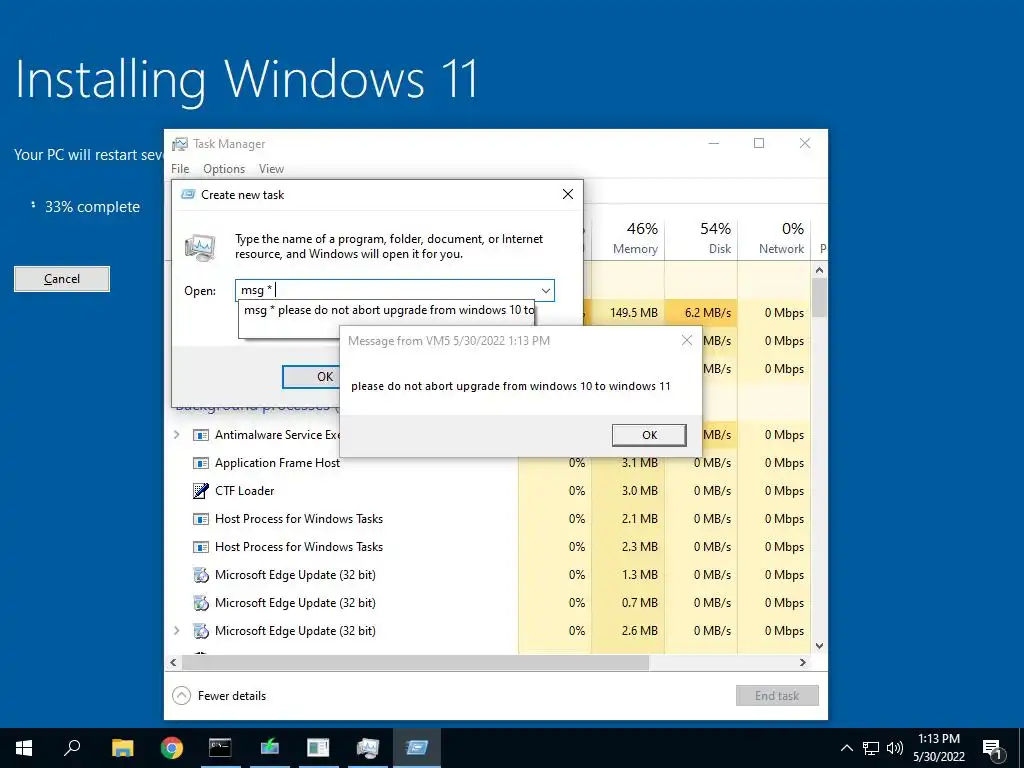The height and width of the screenshot is (768, 1024).
Task: Expand the Antimalware Service Executable row
Action: tap(176, 434)
